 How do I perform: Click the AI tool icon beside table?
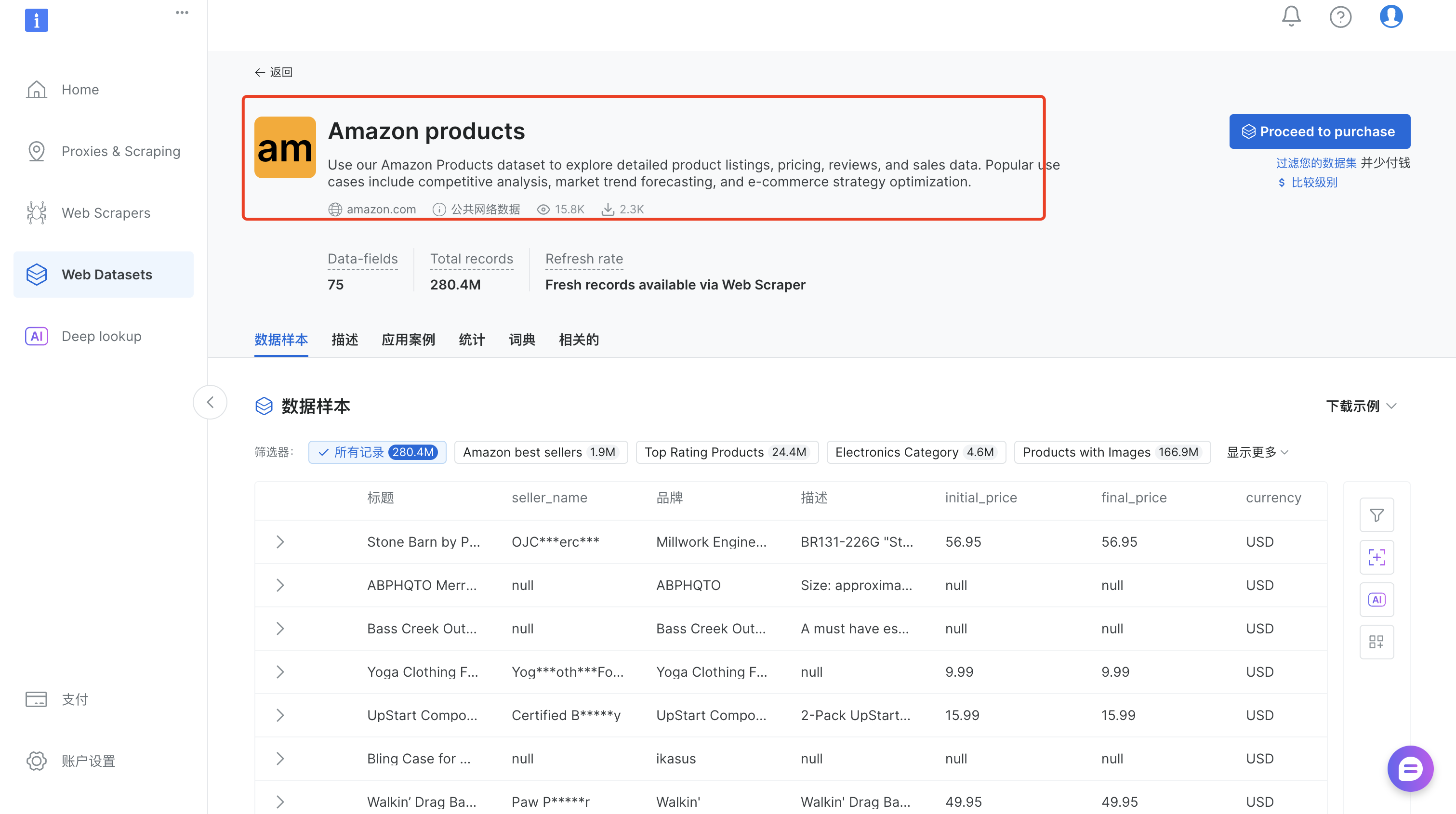(1377, 599)
